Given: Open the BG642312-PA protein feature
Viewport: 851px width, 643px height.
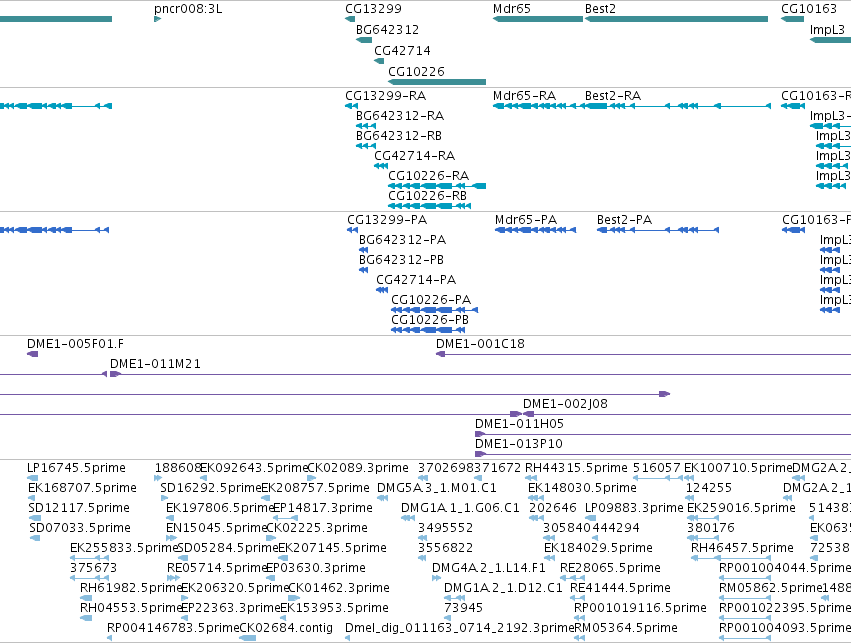Looking at the screenshot, I should tap(364, 250).
